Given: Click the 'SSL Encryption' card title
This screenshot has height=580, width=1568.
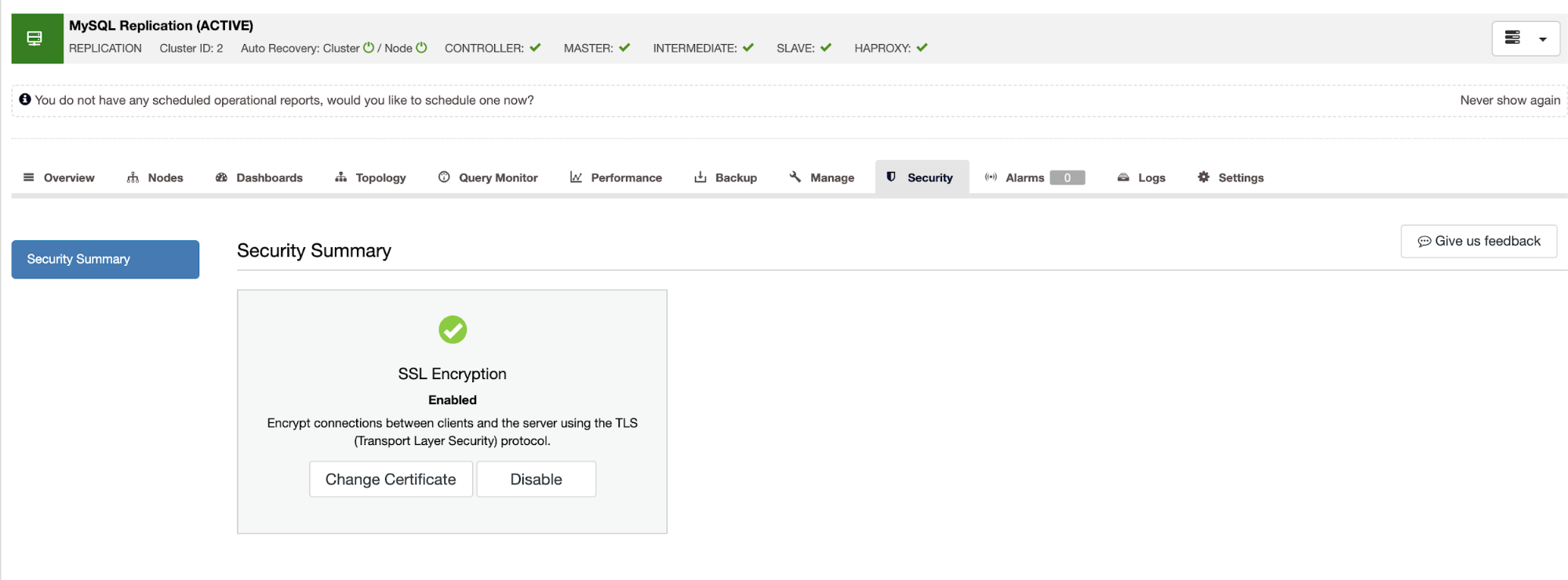Looking at the screenshot, I should click(x=453, y=374).
